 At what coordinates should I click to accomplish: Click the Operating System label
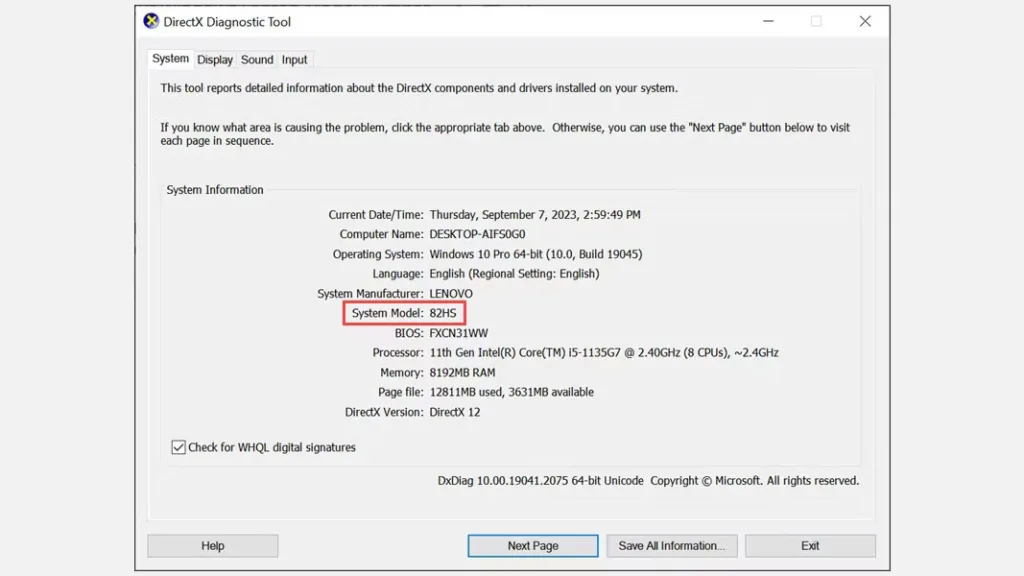pyautogui.click(x=378, y=254)
